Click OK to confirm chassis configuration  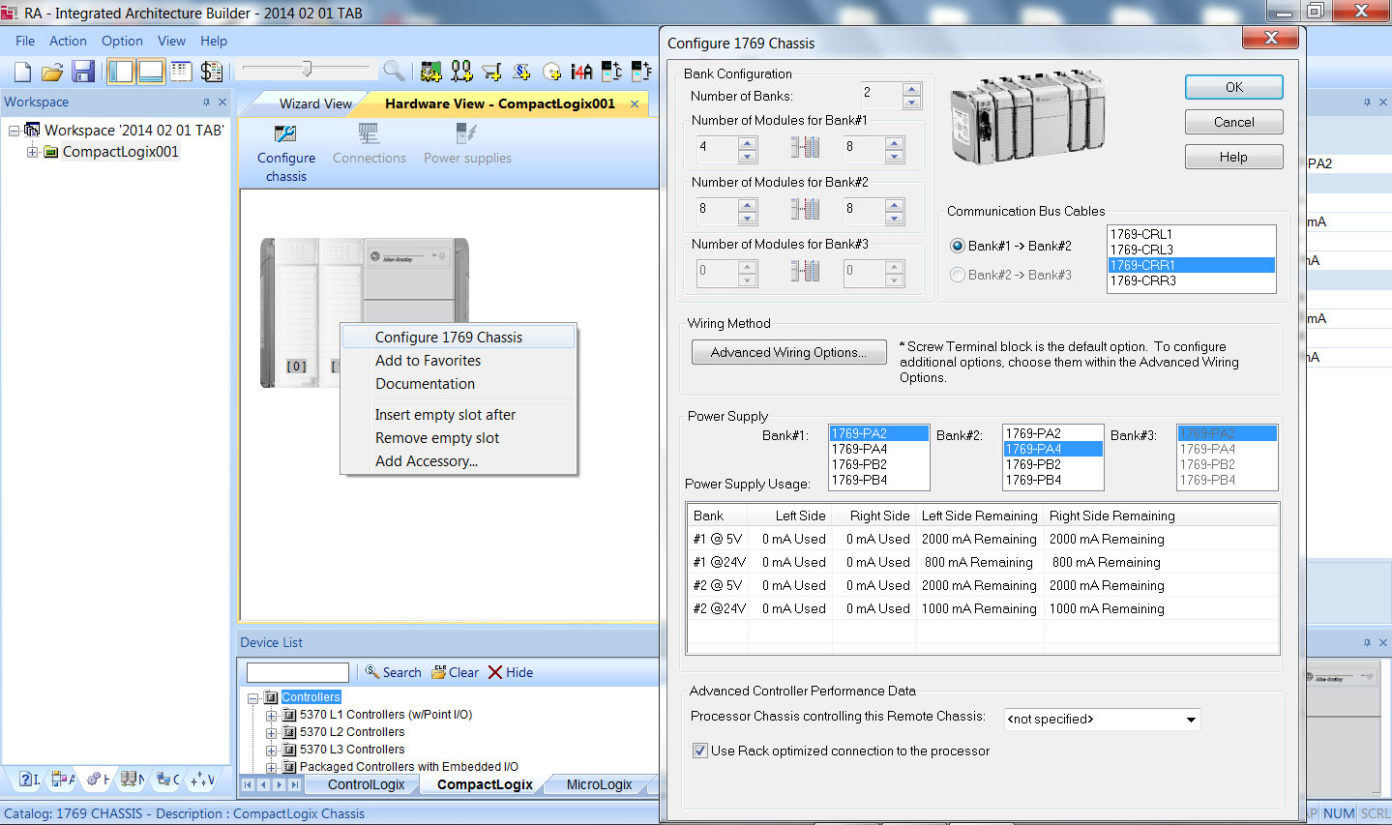pyautogui.click(x=1233, y=86)
